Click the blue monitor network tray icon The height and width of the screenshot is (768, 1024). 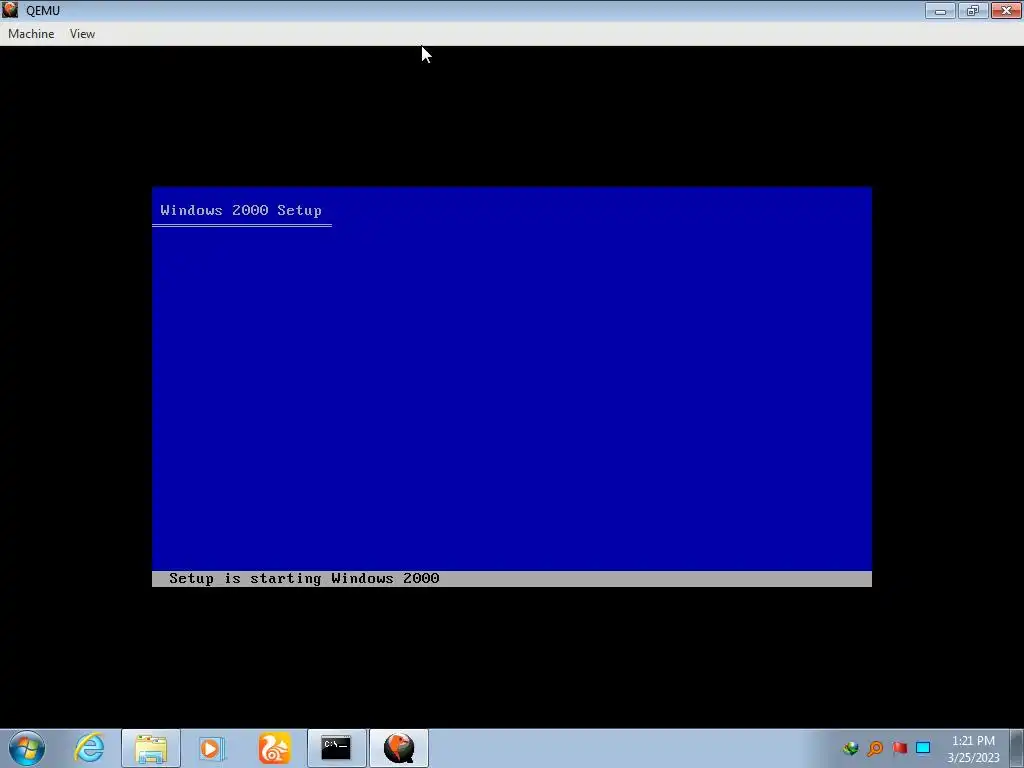pyautogui.click(x=923, y=748)
